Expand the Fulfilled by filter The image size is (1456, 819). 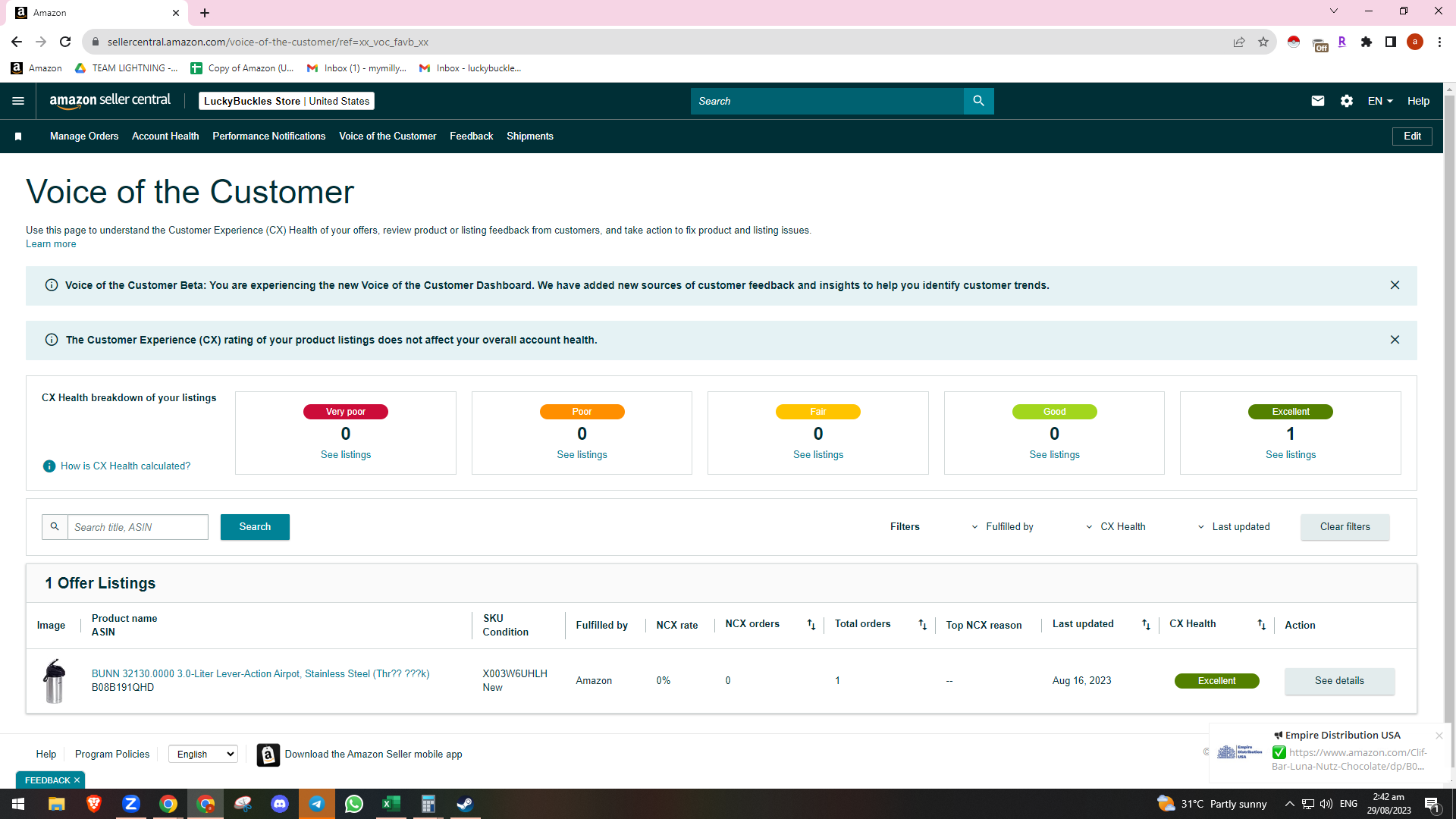point(1002,527)
